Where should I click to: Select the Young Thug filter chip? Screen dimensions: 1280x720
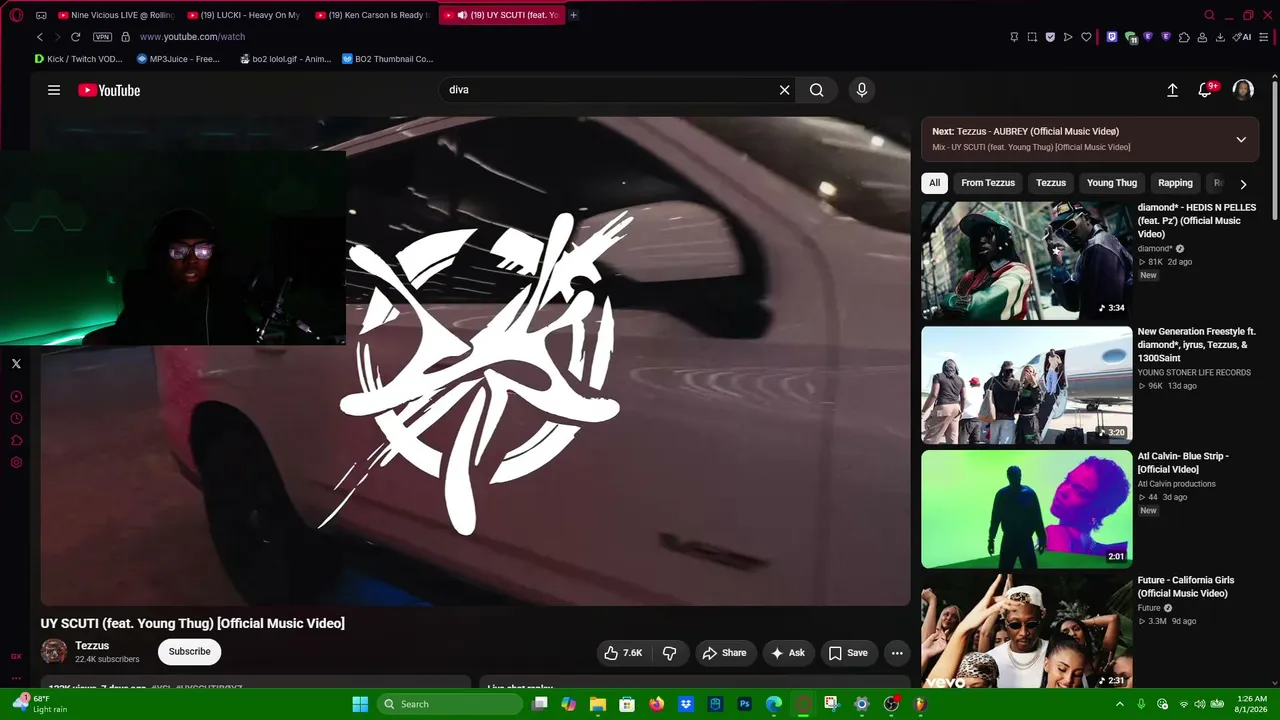pyautogui.click(x=1112, y=183)
